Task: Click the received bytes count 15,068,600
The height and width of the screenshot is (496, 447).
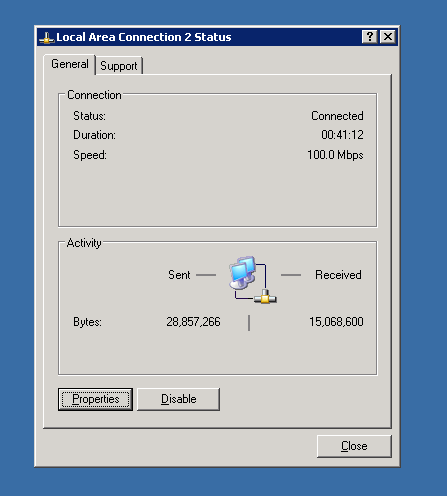Action: pyautogui.click(x=336, y=322)
